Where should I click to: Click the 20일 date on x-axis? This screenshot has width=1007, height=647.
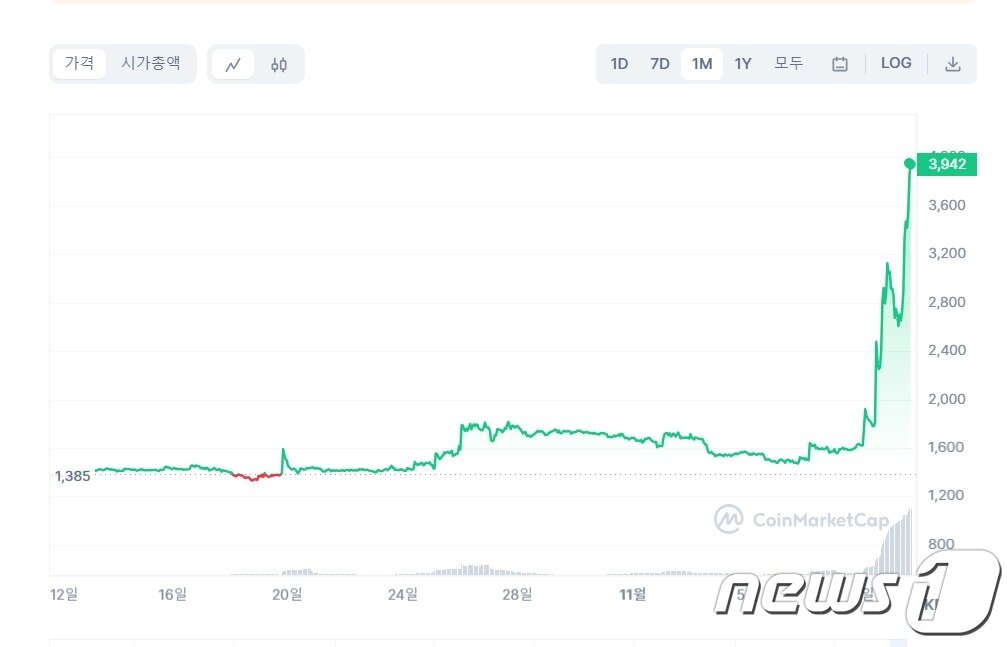[287, 594]
